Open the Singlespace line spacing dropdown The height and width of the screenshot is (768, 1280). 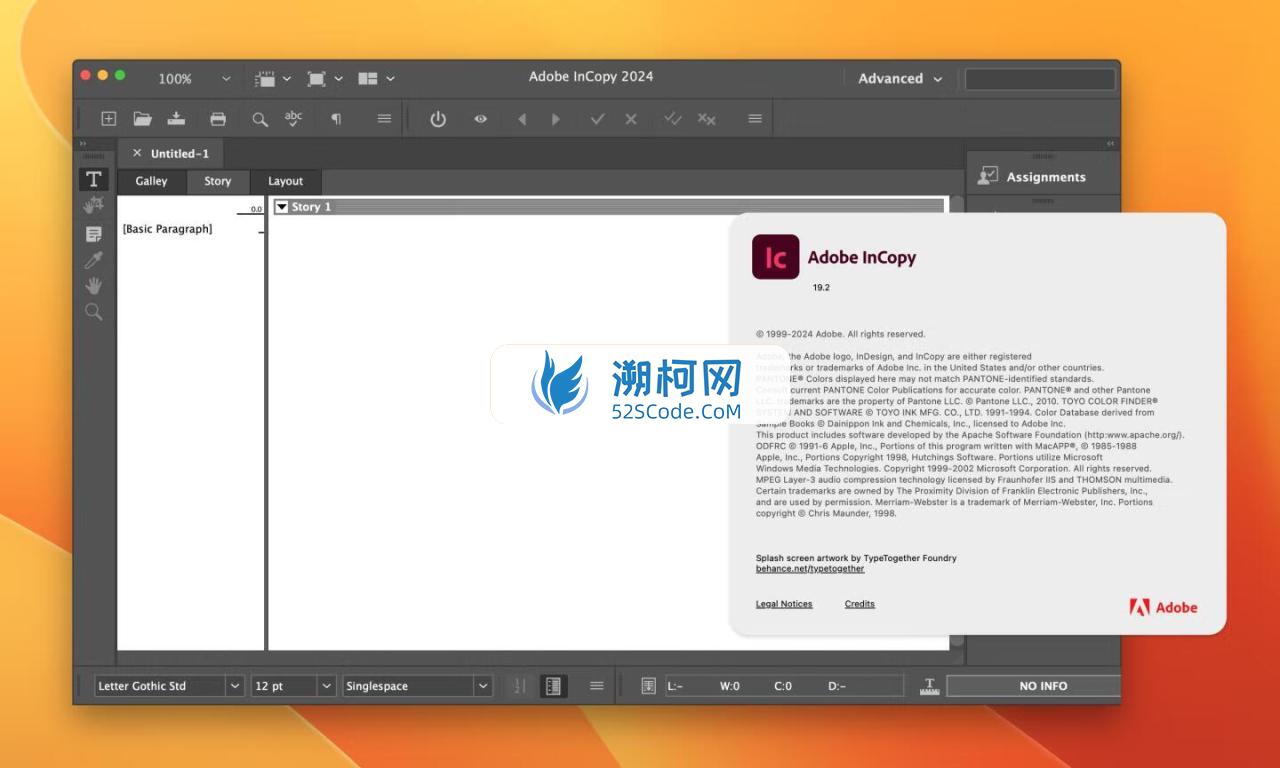484,686
